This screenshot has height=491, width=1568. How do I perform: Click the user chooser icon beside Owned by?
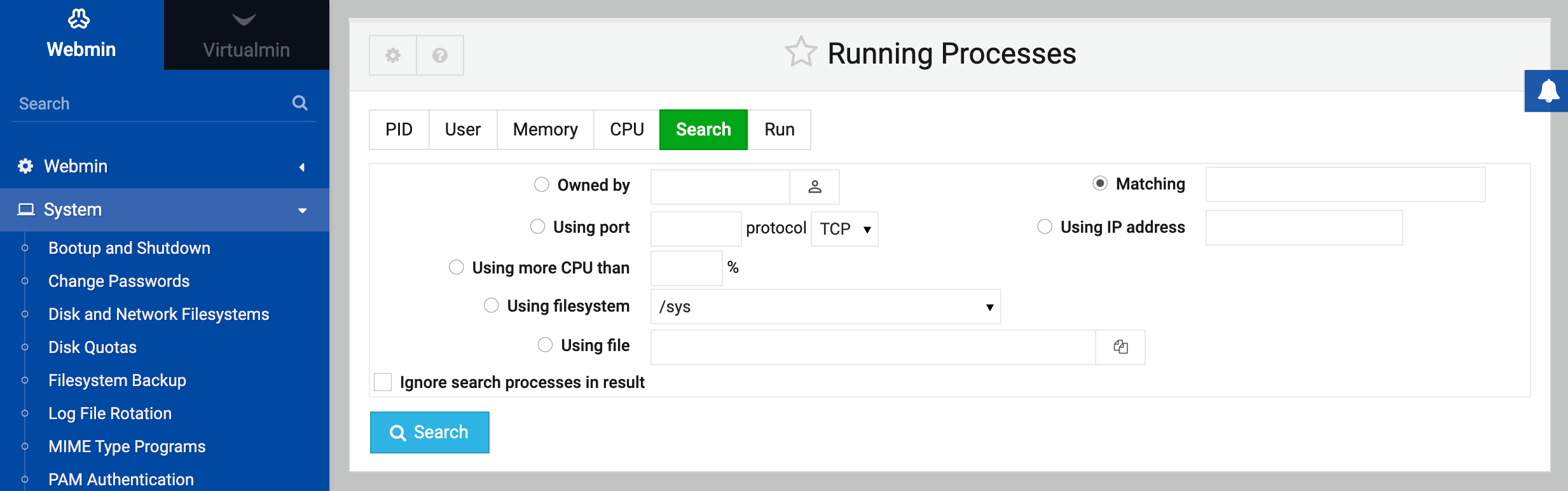point(815,186)
